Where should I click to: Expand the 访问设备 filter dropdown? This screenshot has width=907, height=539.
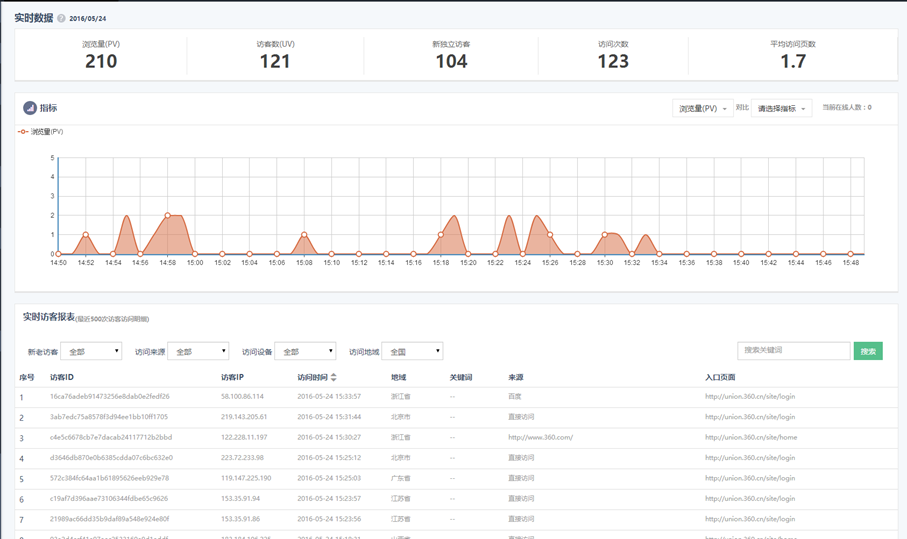(x=305, y=352)
